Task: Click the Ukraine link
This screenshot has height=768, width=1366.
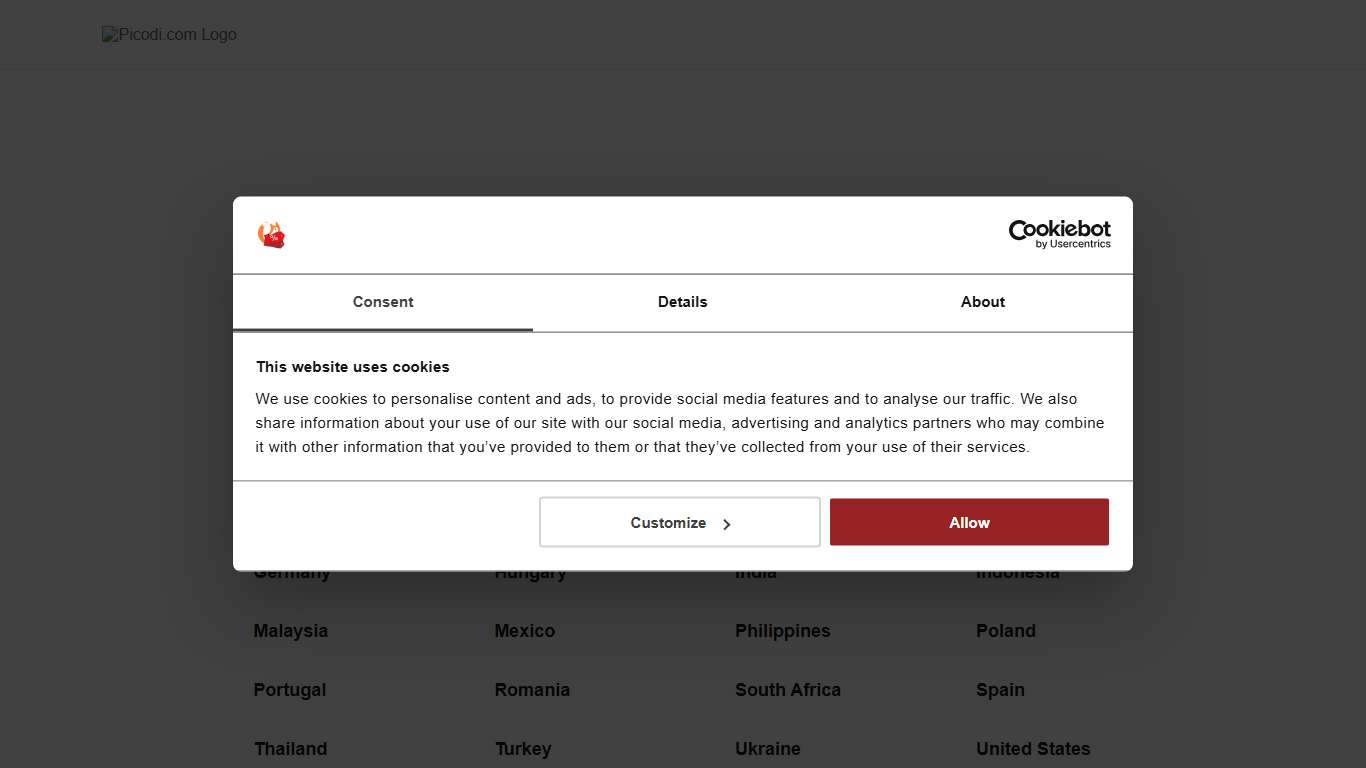Action: coord(768,748)
